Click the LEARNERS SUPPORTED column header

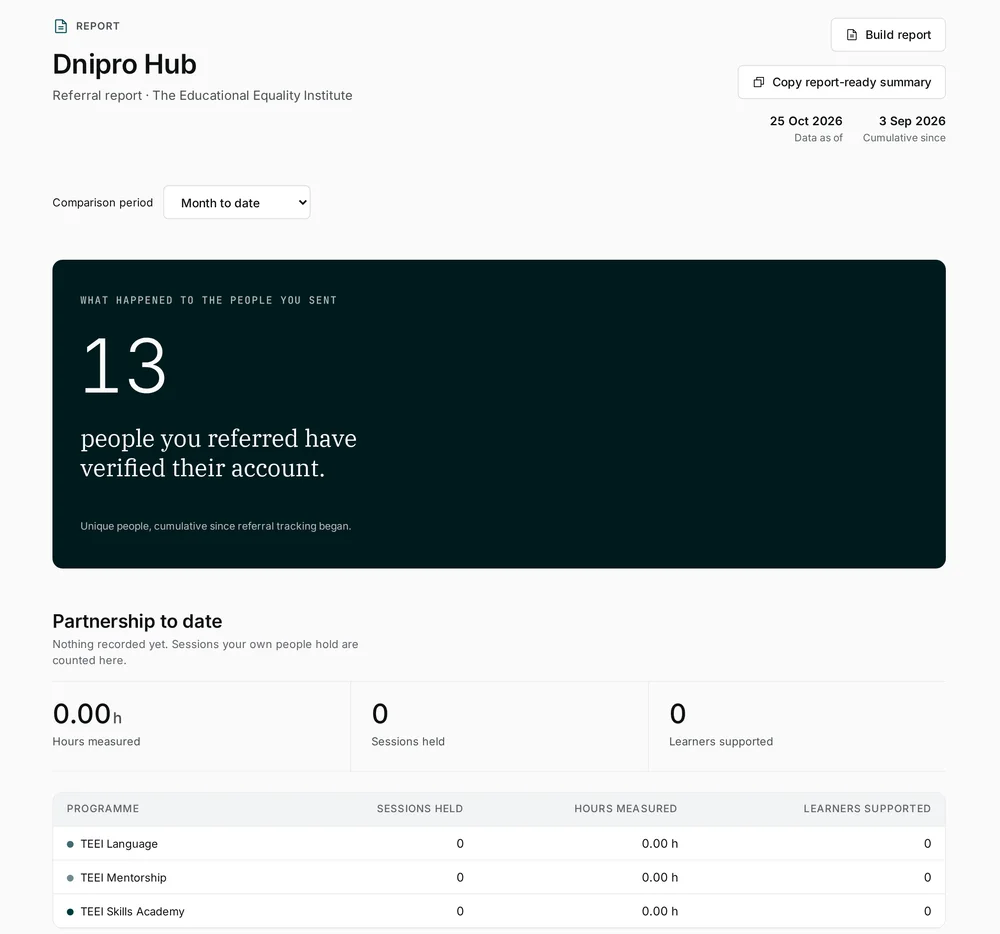867,808
